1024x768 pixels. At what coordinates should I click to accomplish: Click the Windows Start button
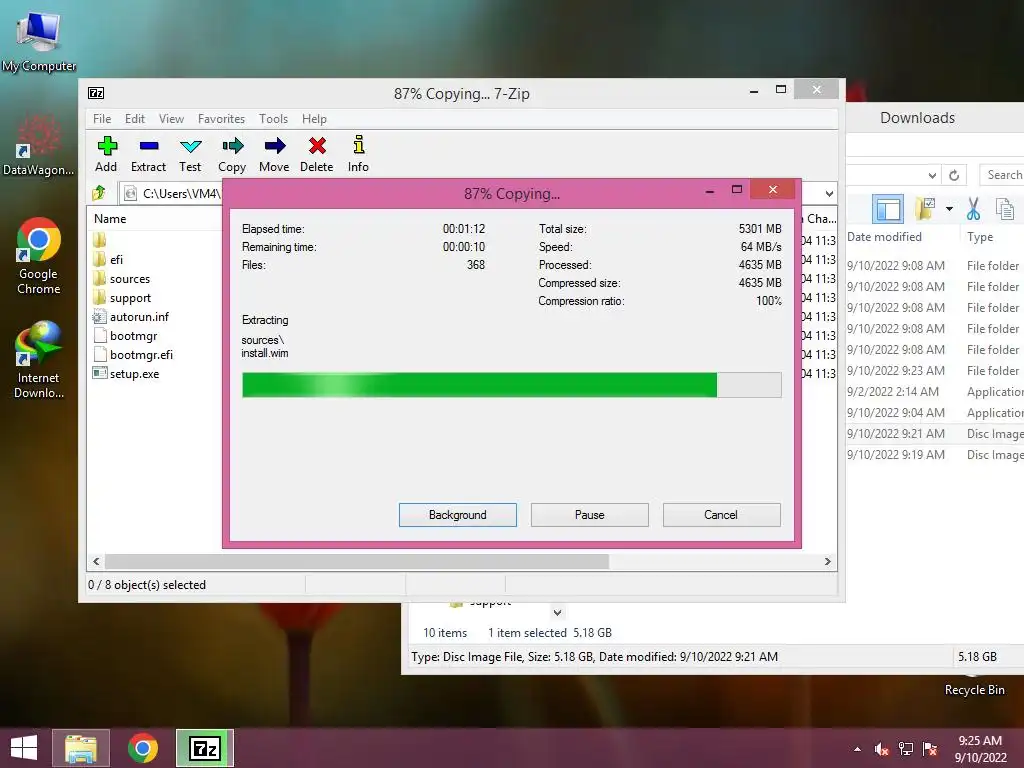[x=24, y=748]
